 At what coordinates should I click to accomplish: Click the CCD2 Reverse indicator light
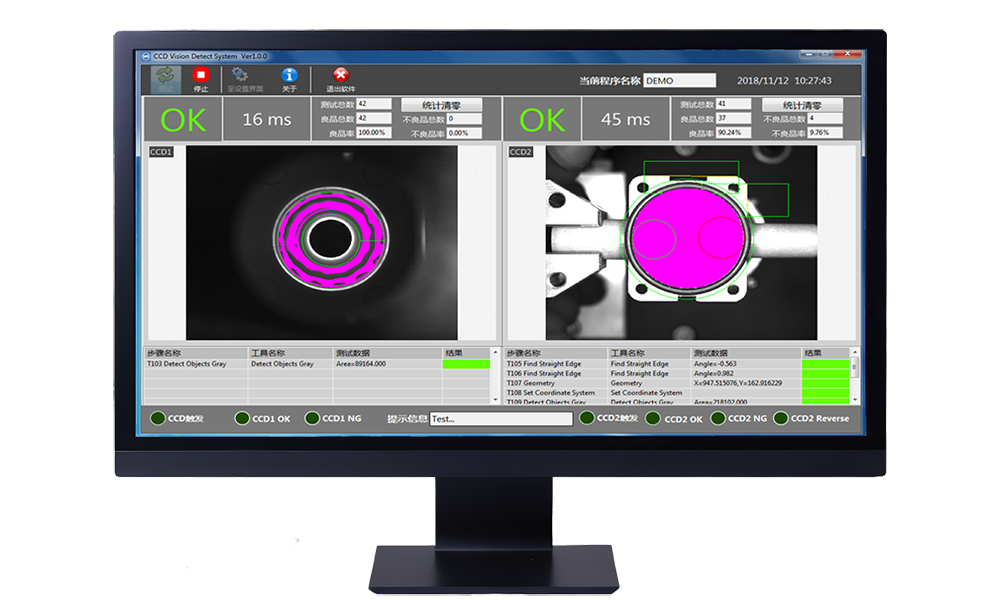click(x=780, y=418)
